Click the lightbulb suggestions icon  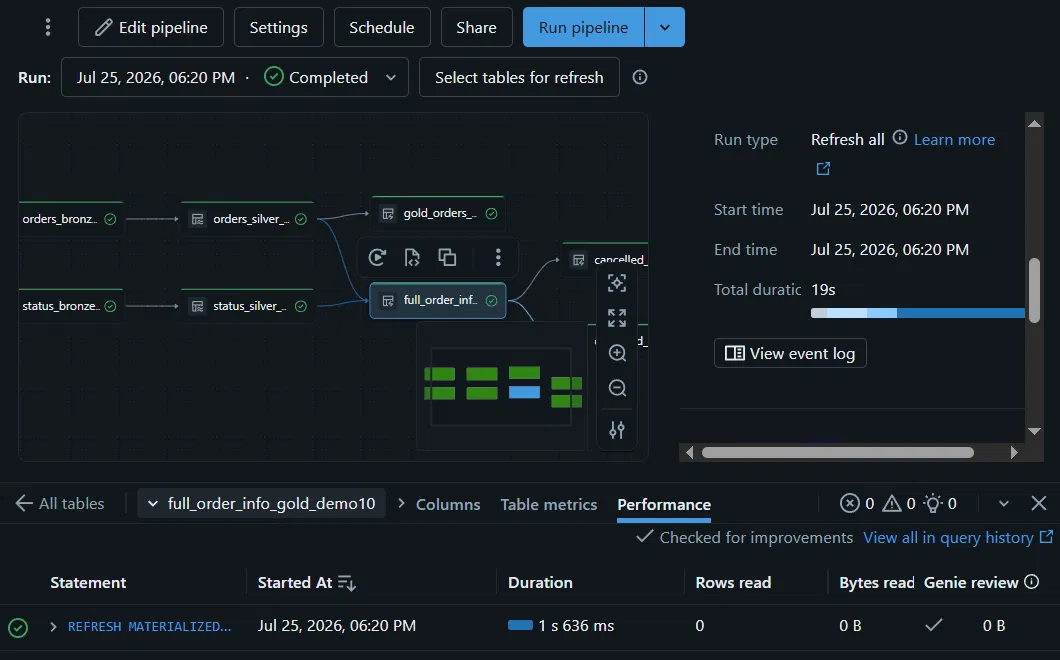[x=933, y=503]
